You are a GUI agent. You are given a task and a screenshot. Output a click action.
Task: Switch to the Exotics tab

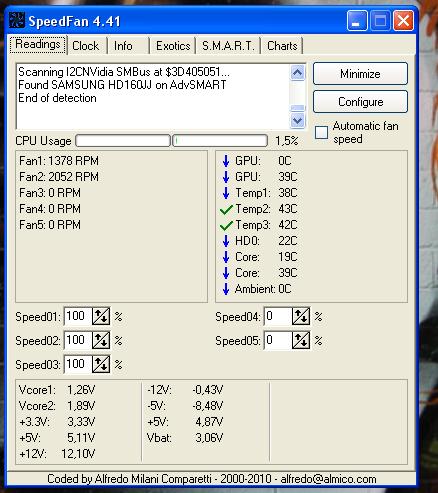pos(173,46)
